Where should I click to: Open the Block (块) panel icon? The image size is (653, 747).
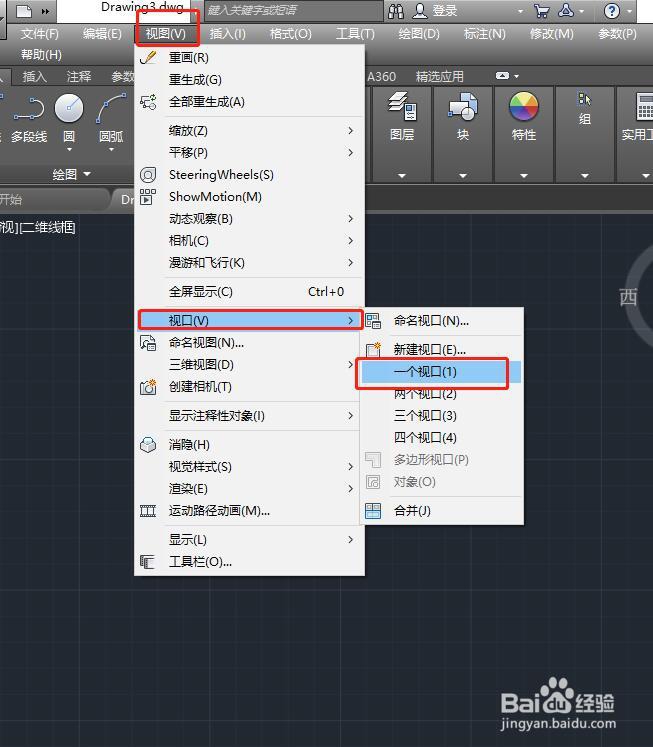[x=462, y=106]
